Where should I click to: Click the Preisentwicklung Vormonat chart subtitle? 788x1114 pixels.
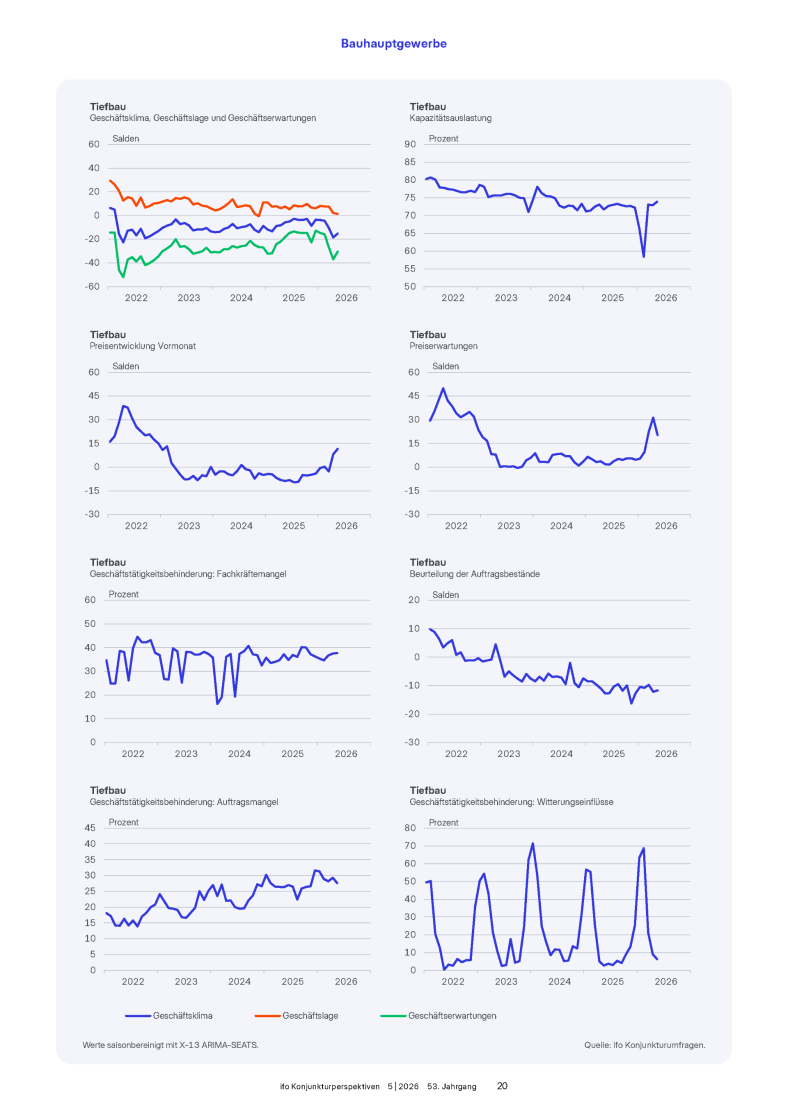(143, 346)
